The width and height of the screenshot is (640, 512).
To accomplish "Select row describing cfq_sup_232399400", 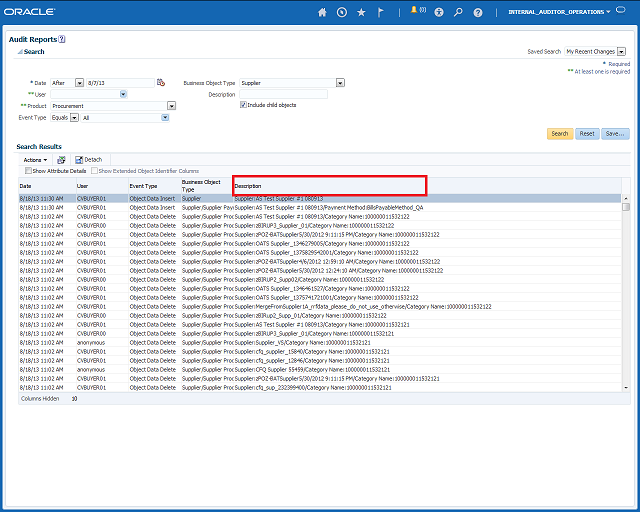I will coord(320,387).
